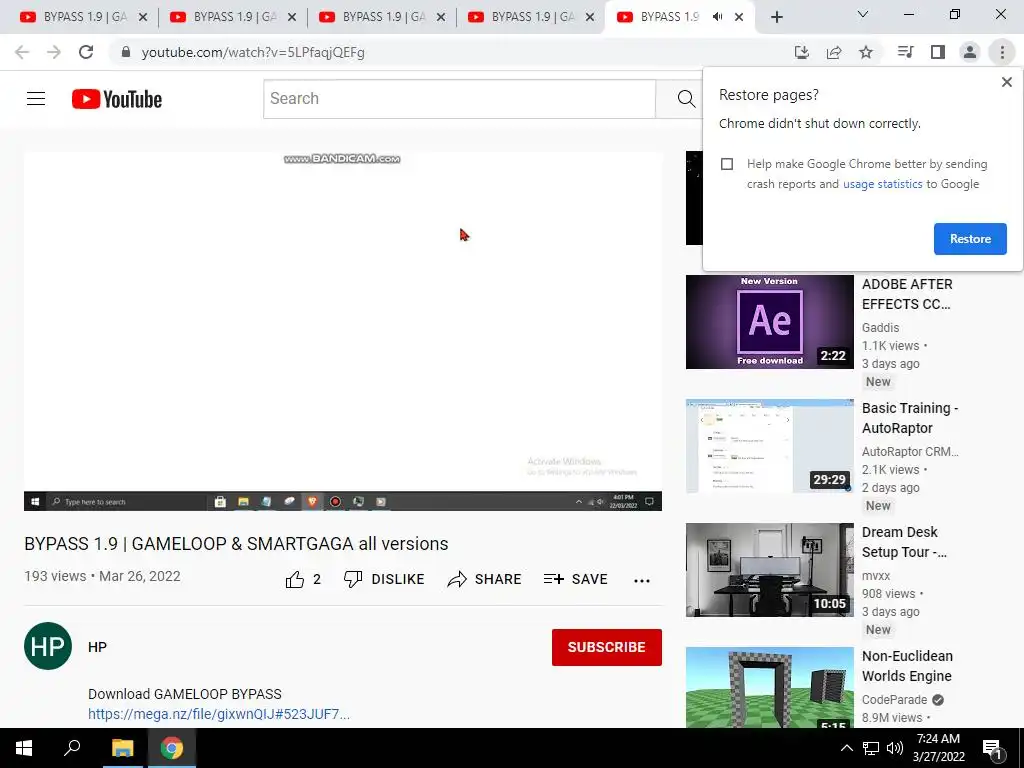Click inside the YouTube Search field
The width and height of the screenshot is (1024, 768).
[x=459, y=99]
